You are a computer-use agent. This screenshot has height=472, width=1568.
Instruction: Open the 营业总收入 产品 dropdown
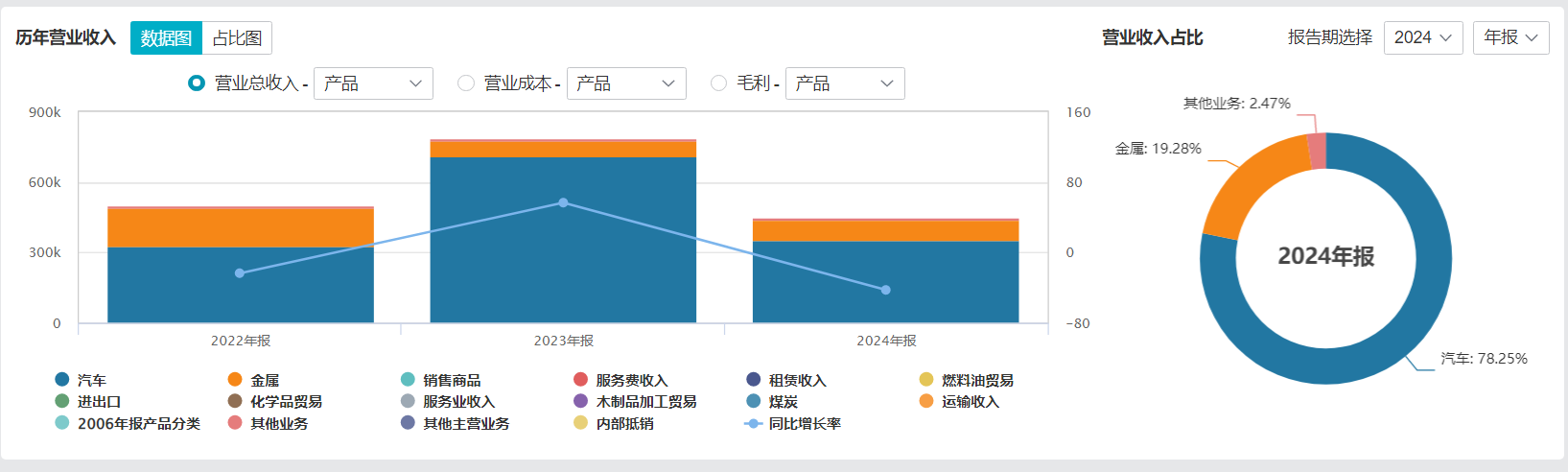coord(373,83)
